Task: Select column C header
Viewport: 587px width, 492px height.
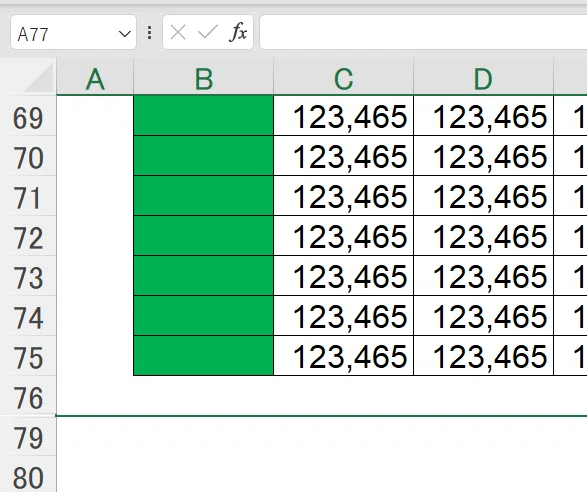Action: pos(344,78)
